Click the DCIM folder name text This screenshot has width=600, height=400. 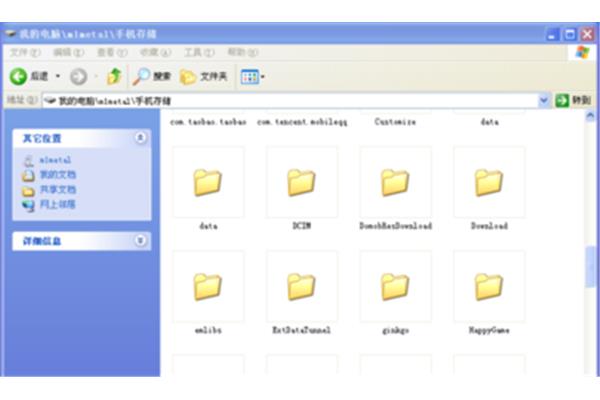point(302,226)
